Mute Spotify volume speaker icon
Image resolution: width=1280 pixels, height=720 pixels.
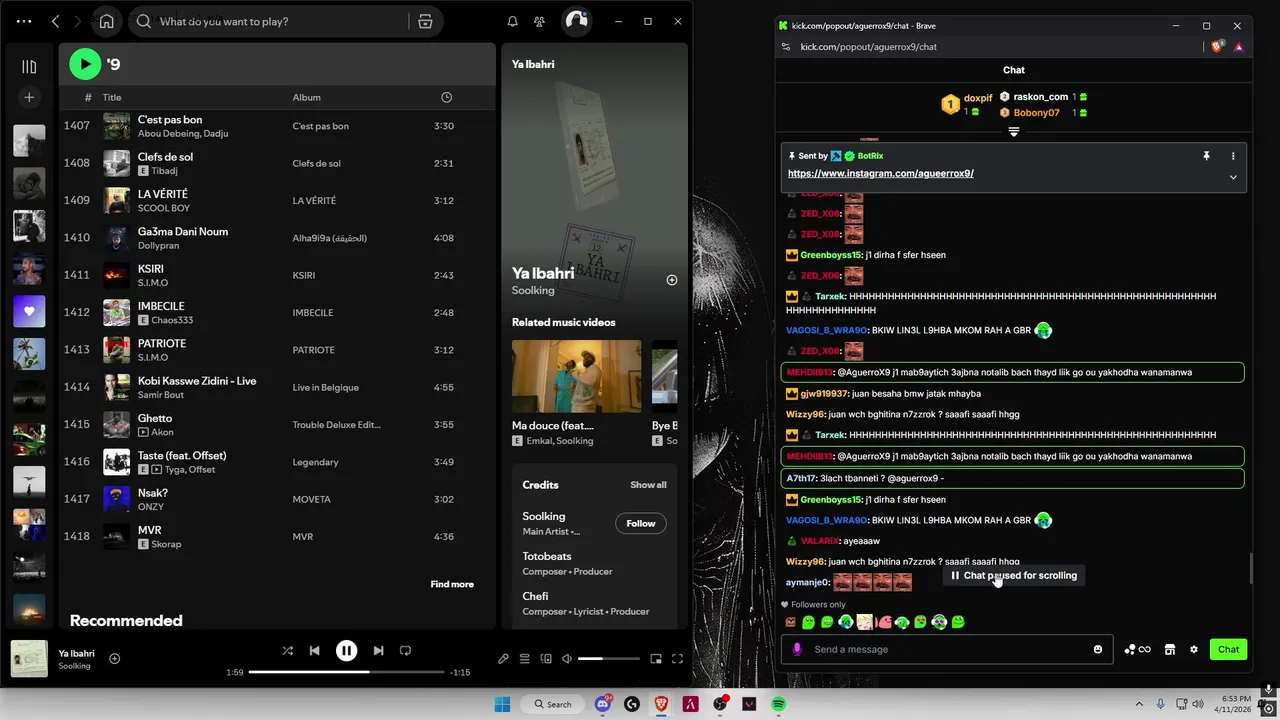(x=567, y=659)
